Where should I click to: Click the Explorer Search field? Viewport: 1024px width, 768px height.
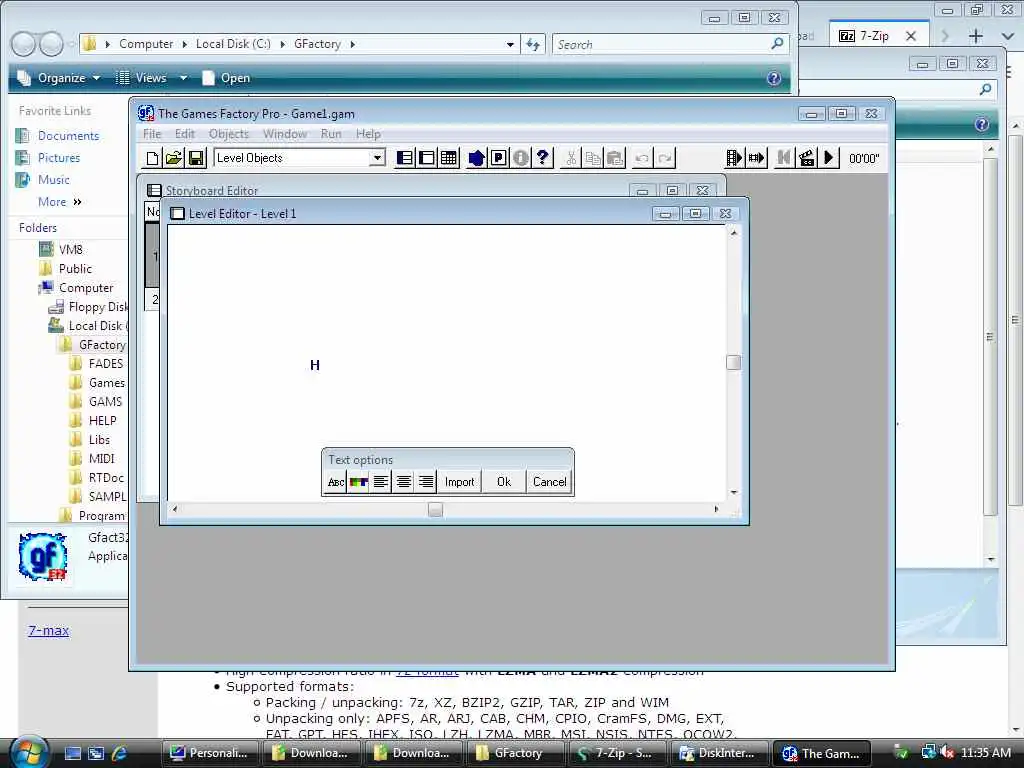(x=670, y=44)
